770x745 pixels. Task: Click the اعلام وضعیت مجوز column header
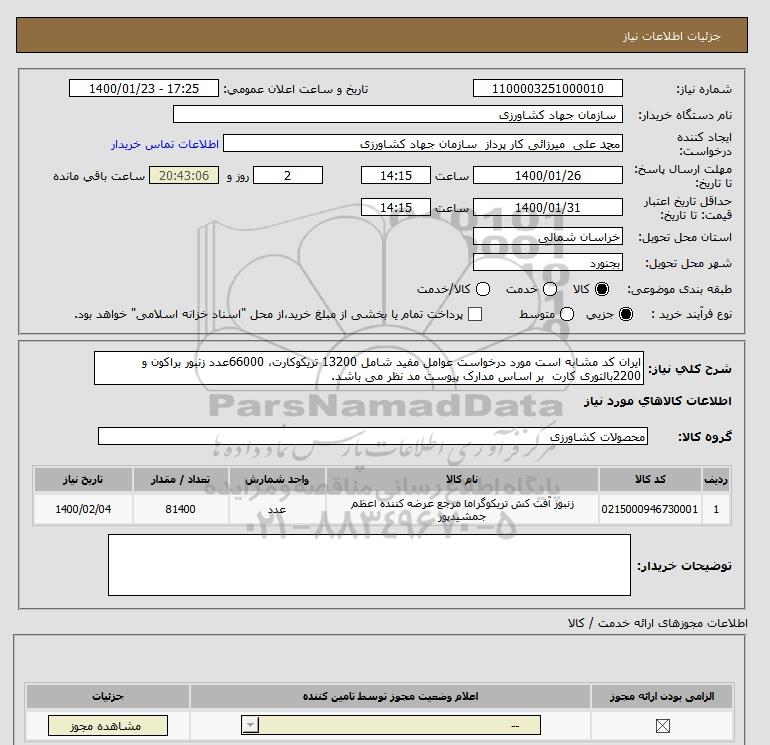pos(390,696)
